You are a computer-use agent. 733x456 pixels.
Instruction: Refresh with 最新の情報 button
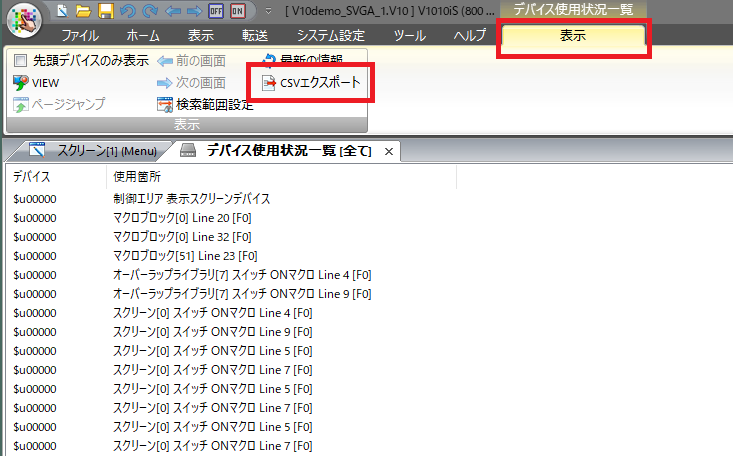[302, 60]
